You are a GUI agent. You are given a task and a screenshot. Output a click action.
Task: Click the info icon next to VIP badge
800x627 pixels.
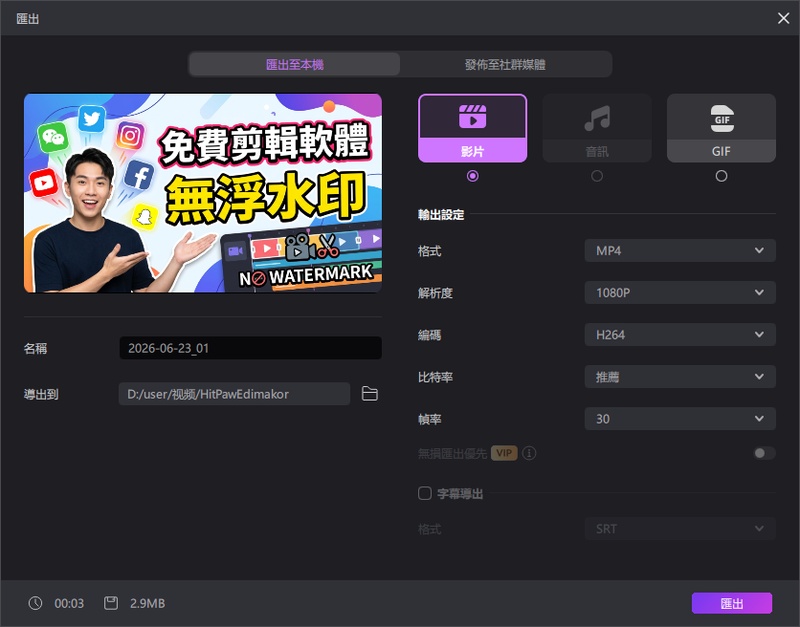click(x=529, y=453)
